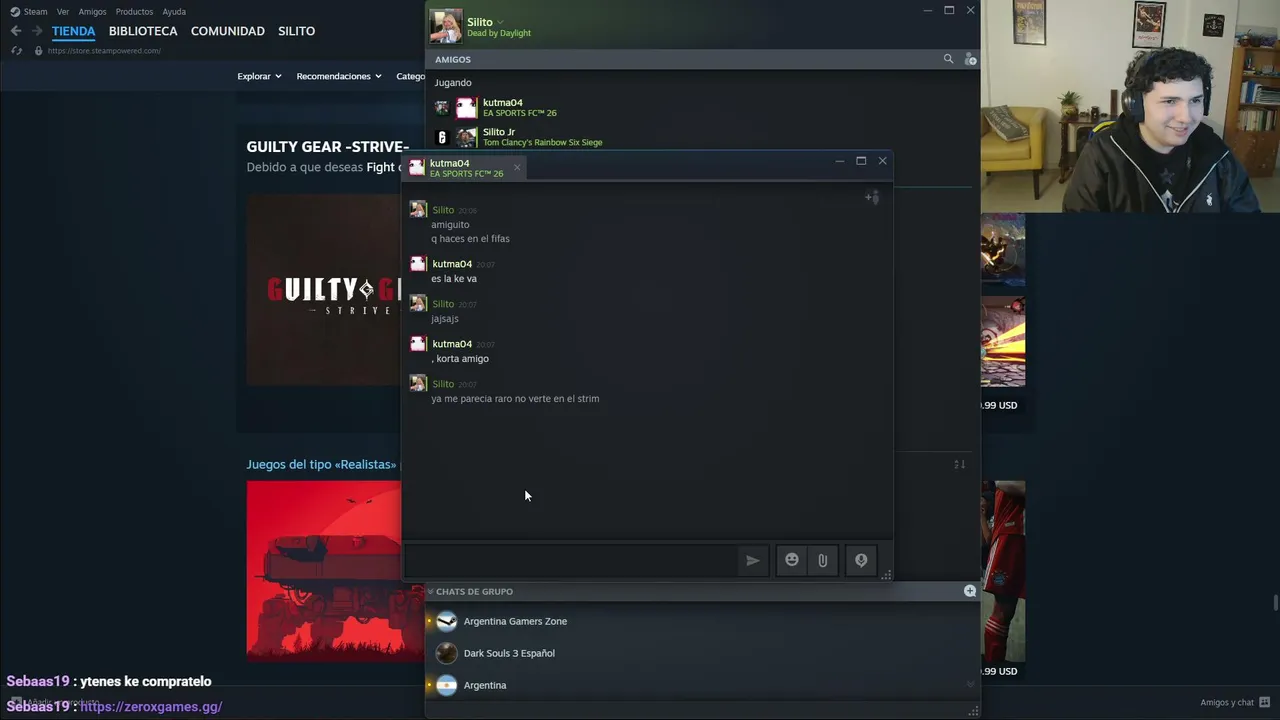Click Silito Jr's avatar in the friends list
Screen dimensions: 1280x720
467,137
